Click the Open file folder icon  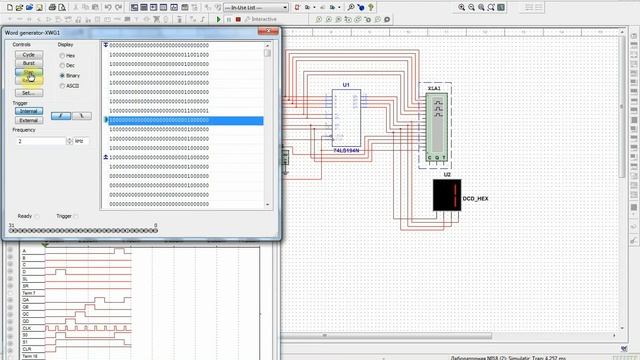[x=19, y=7]
